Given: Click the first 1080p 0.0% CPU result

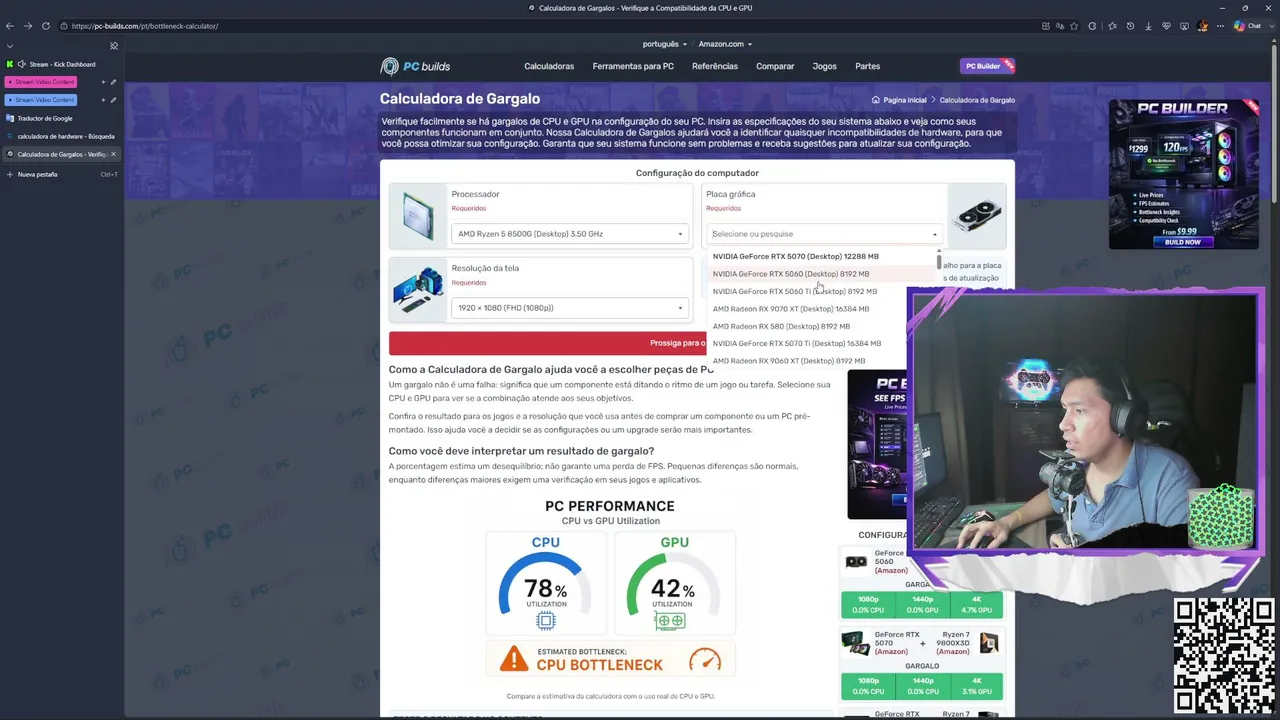Looking at the screenshot, I should (x=868, y=605).
